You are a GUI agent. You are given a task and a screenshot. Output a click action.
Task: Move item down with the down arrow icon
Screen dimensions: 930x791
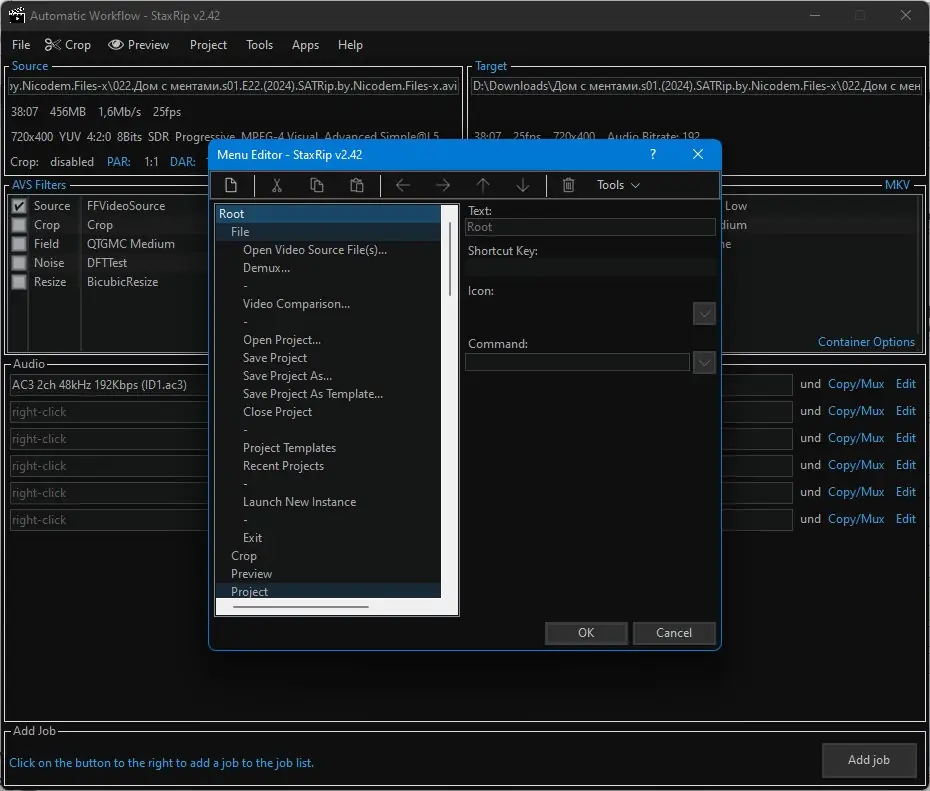(x=523, y=185)
